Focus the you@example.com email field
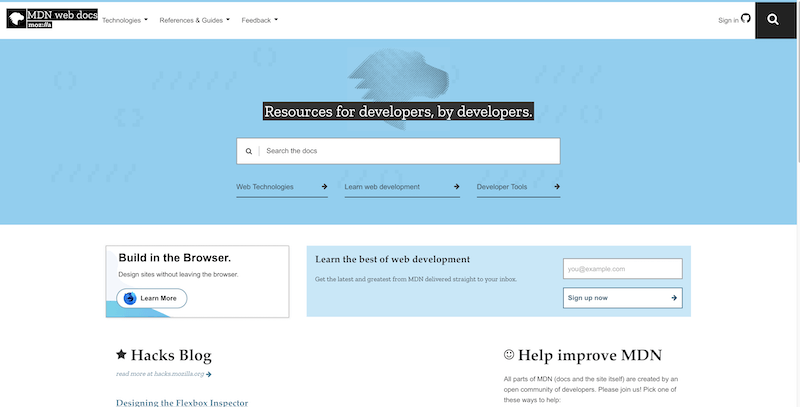 tap(622, 269)
